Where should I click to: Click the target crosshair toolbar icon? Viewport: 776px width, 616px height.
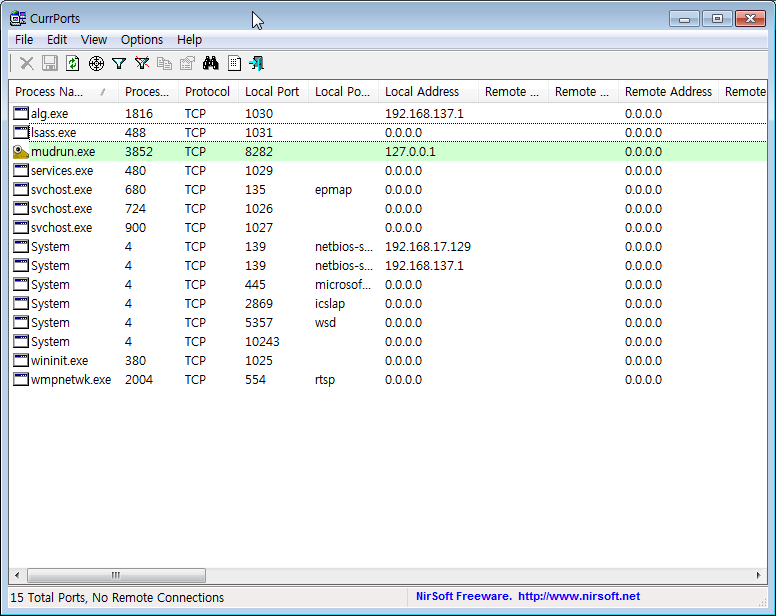(x=96, y=63)
